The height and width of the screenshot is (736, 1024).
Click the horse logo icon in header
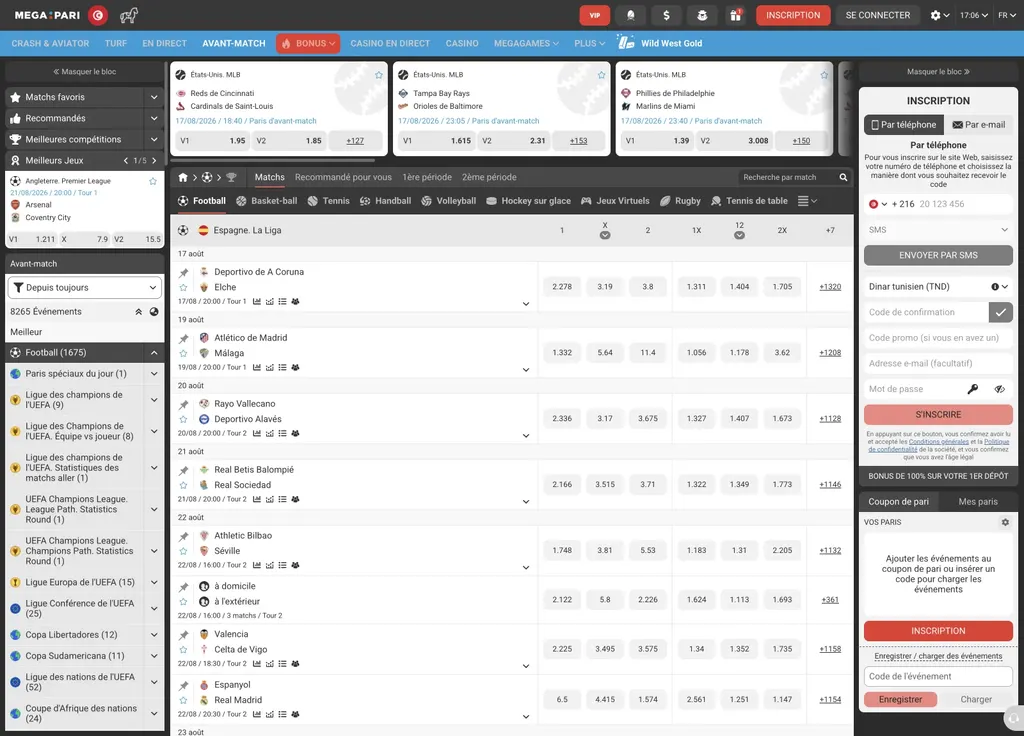(x=129, y=15)
